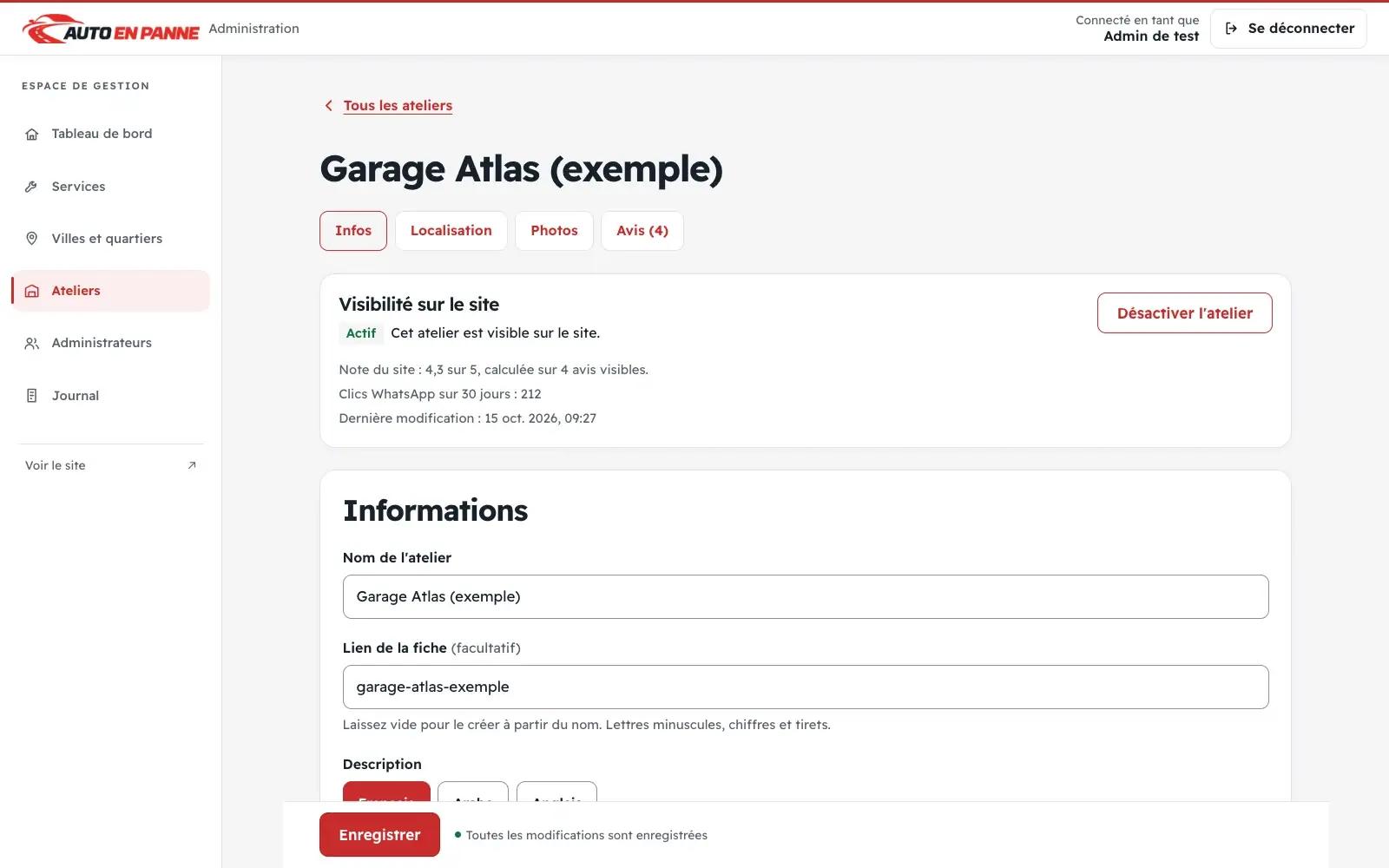Click the external link arrow next to Voir le site
This screenshot has height=868, width=1389.
pos(192,465)
